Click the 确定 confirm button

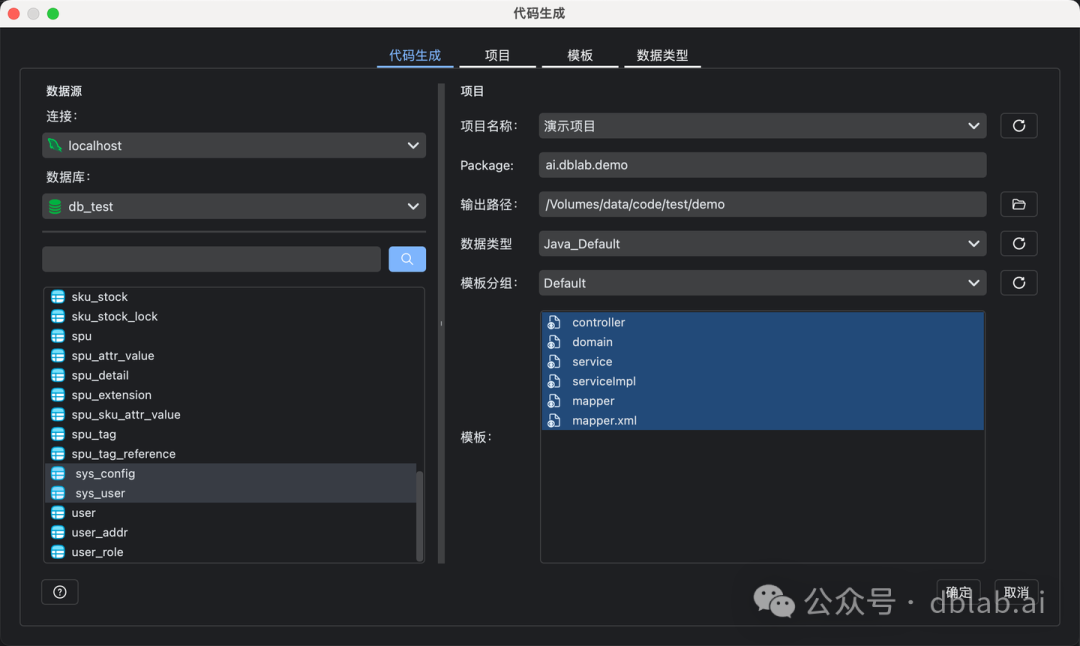point(958,592)
